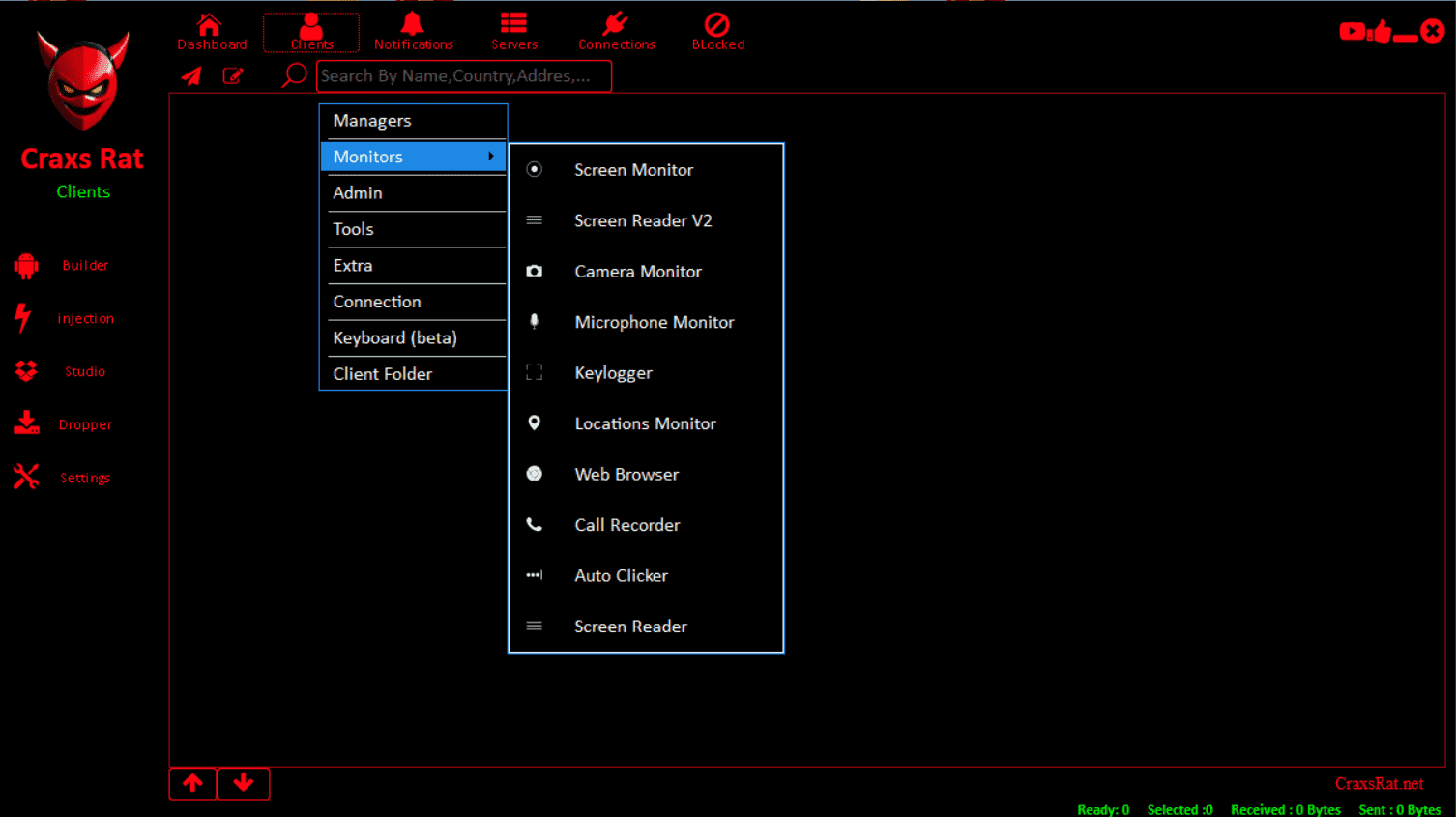Close the app with the red X circle
1456x817 pixels.
tap(1433, 32)
